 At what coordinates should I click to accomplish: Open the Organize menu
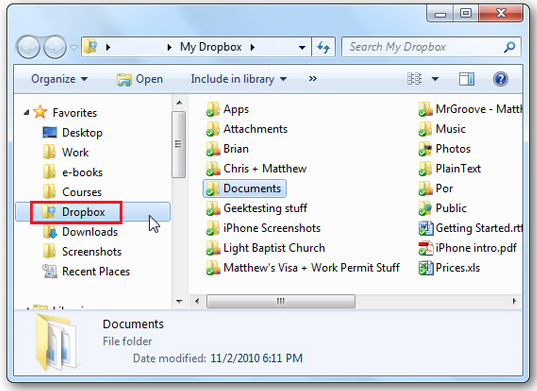(x=59, y=79)
